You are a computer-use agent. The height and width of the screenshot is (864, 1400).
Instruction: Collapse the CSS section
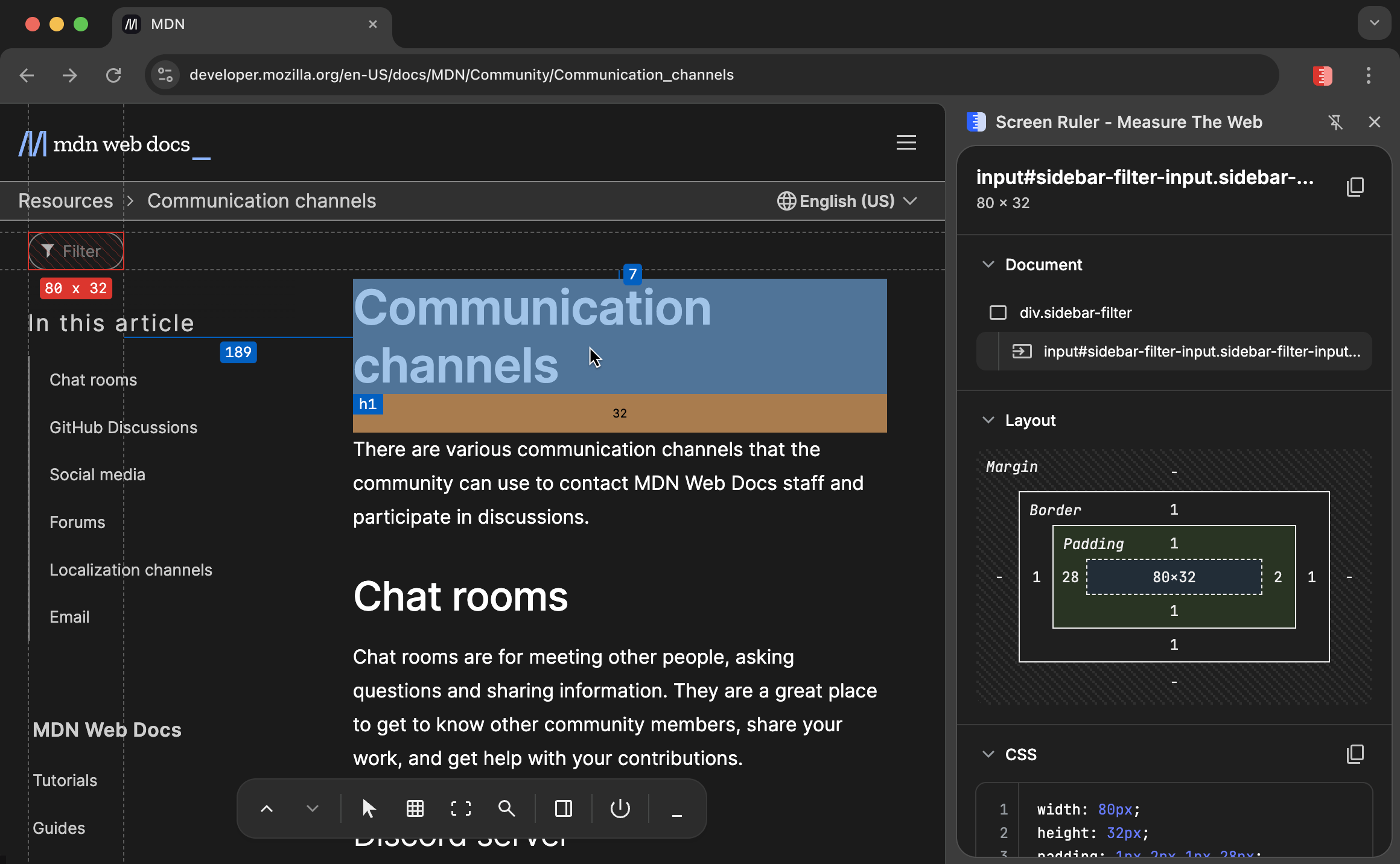tap(988, 754)
